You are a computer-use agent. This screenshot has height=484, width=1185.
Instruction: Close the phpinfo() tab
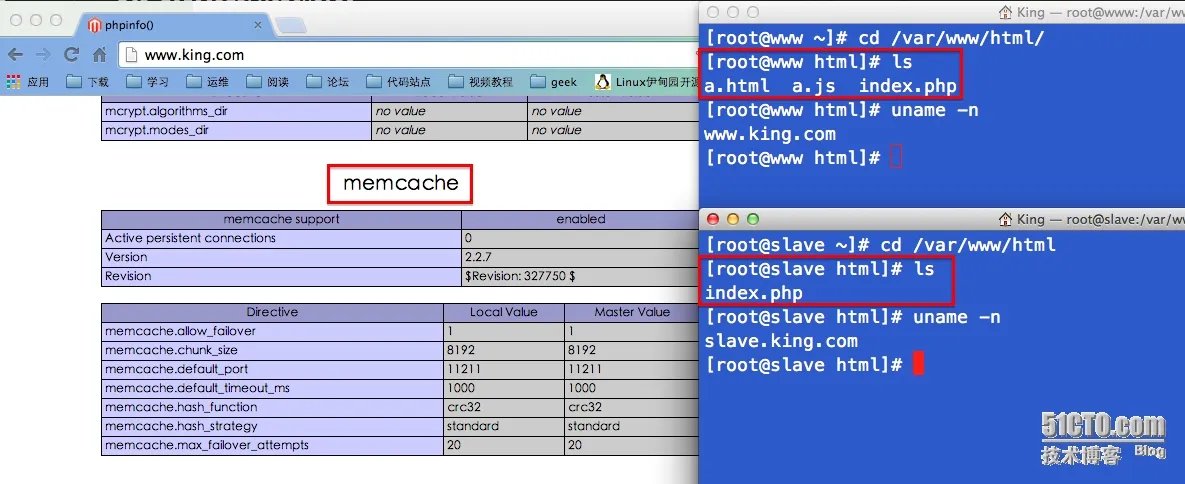pyautogui.click(x=258, y=25)
